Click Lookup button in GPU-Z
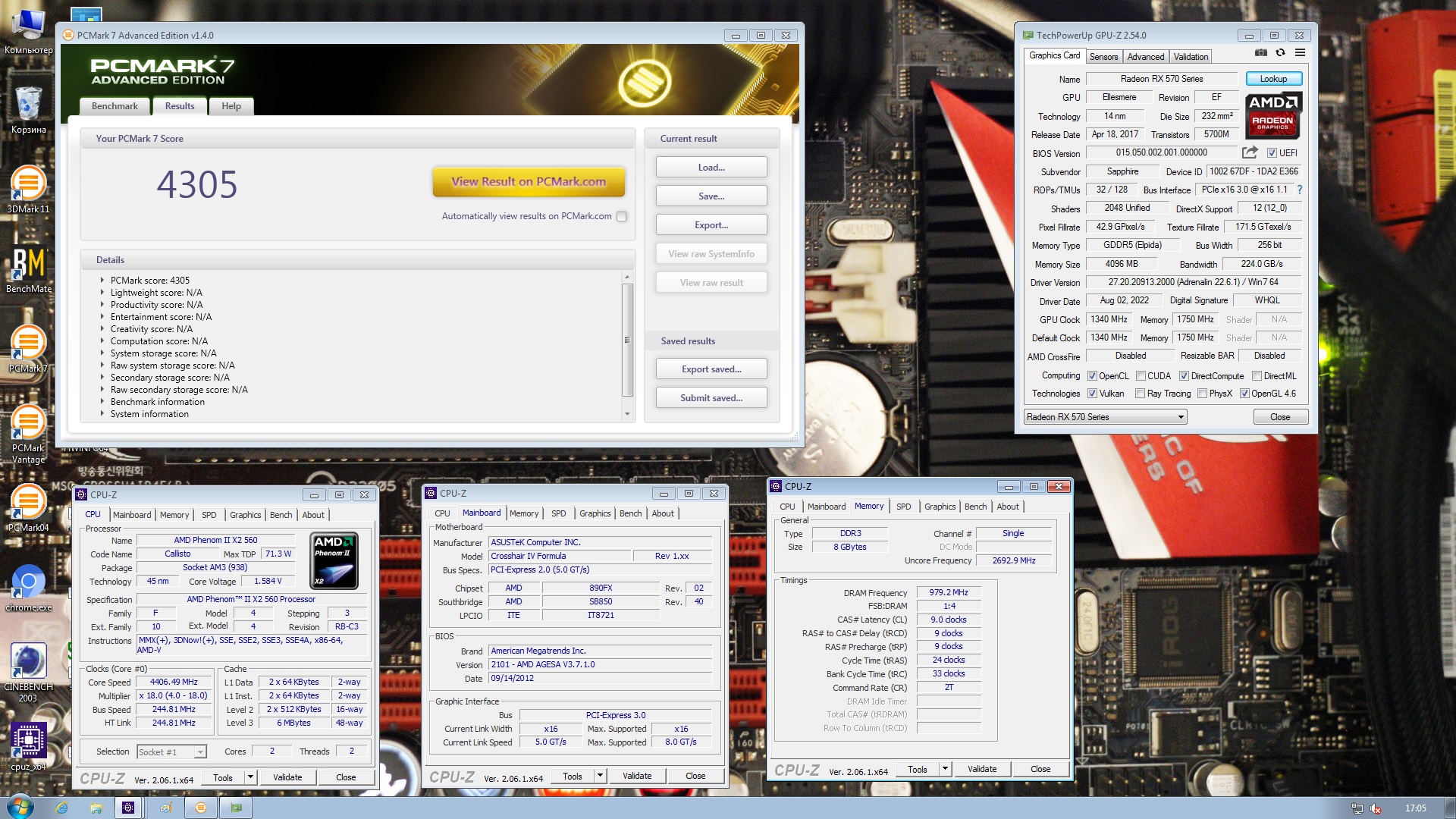Viewport: 1456px width, 819px height. 1273,79
